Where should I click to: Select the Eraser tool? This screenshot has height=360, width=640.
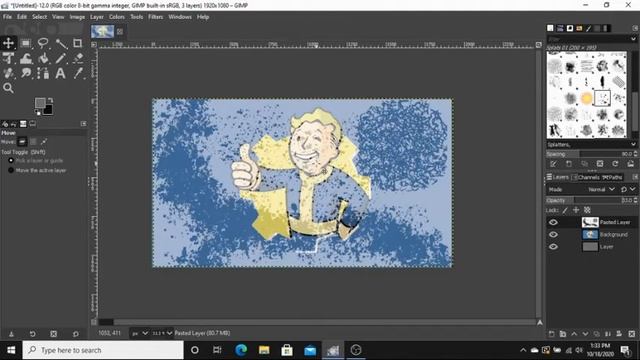78,58
